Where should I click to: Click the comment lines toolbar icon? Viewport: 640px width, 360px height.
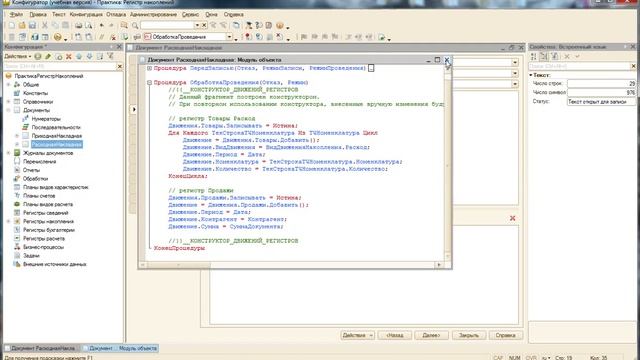(x=102, y=37)
